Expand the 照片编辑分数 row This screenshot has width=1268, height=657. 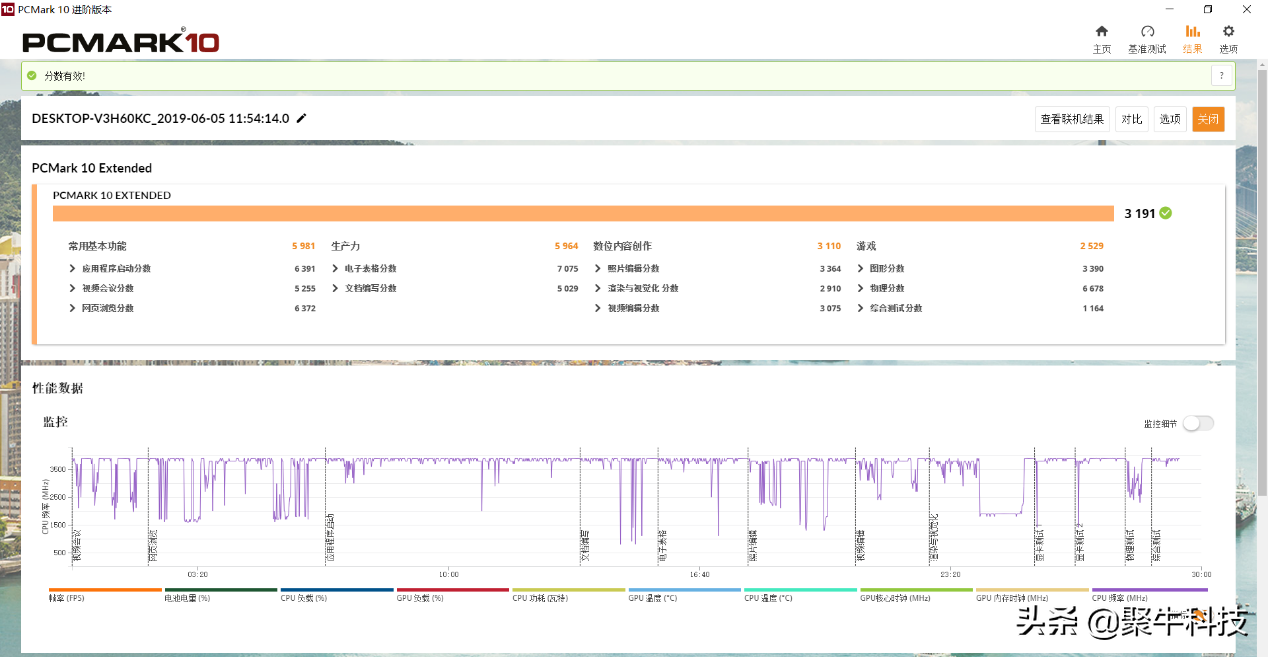[x=598, y=269]
